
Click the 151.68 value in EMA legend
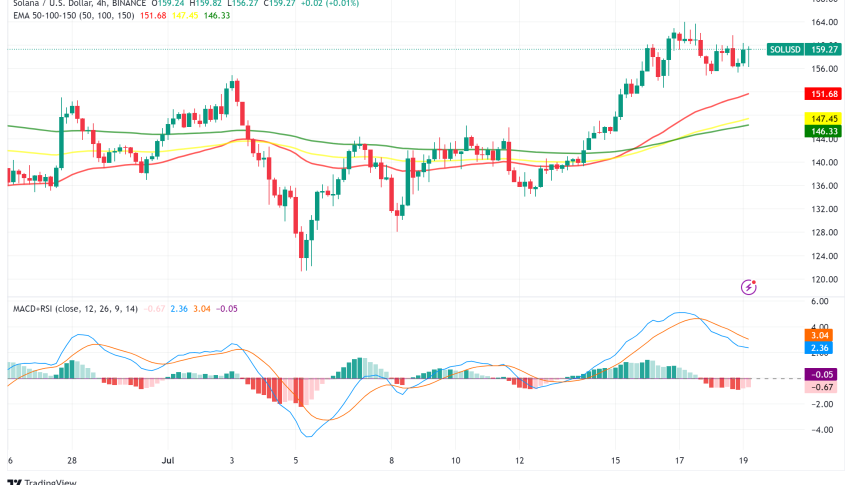[153, 16]
